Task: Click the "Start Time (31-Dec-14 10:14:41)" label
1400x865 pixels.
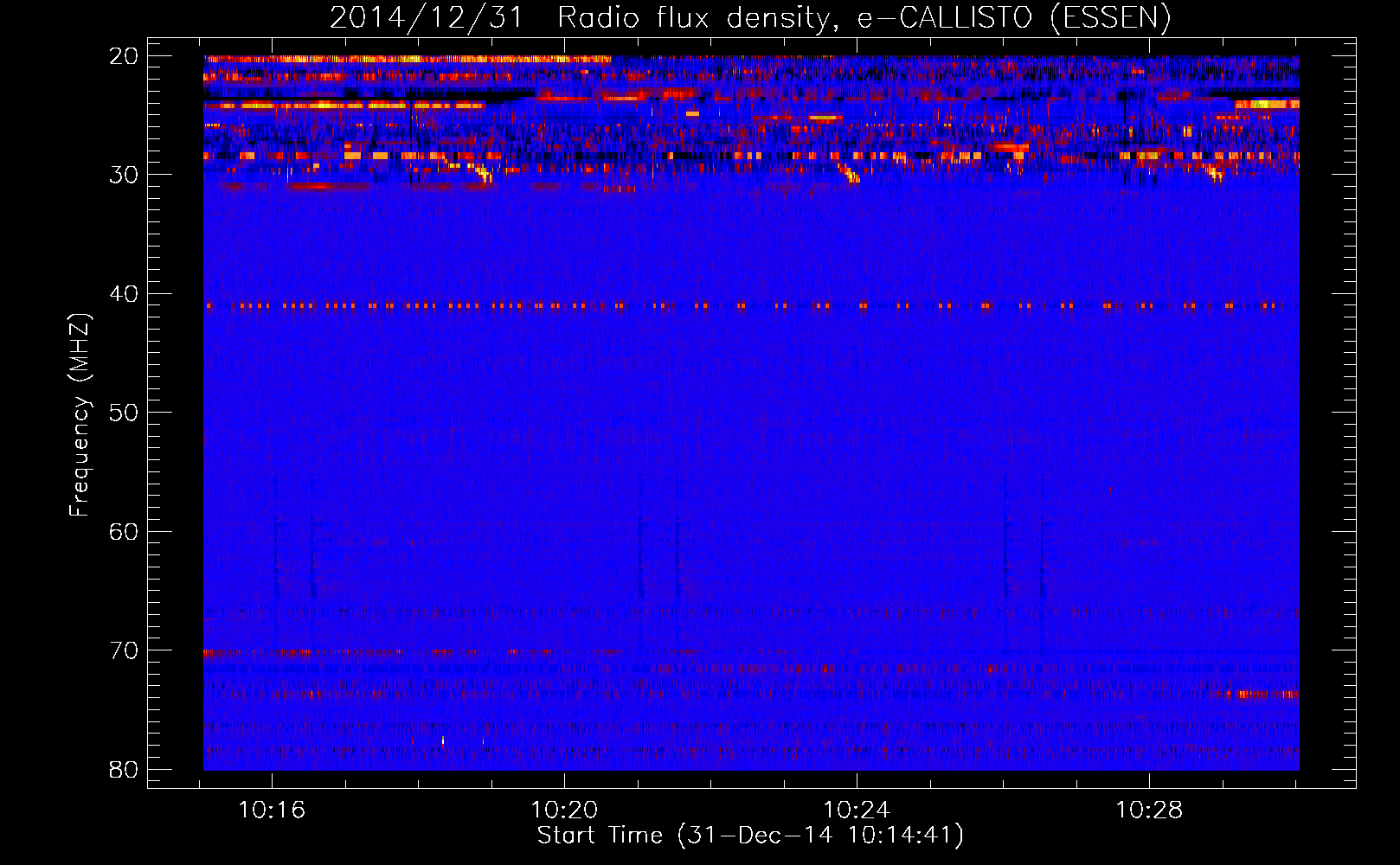Action: coord(750,836)
